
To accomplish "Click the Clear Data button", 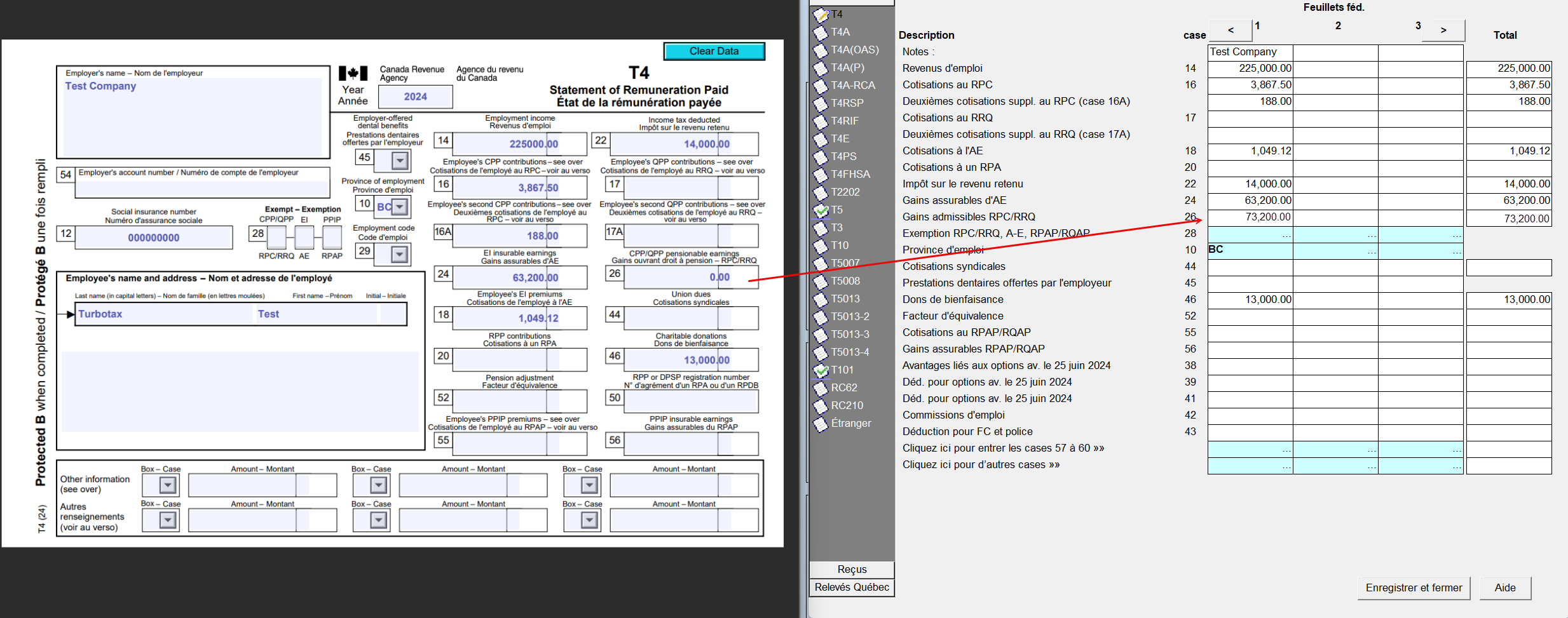I will tap(714, 51).
